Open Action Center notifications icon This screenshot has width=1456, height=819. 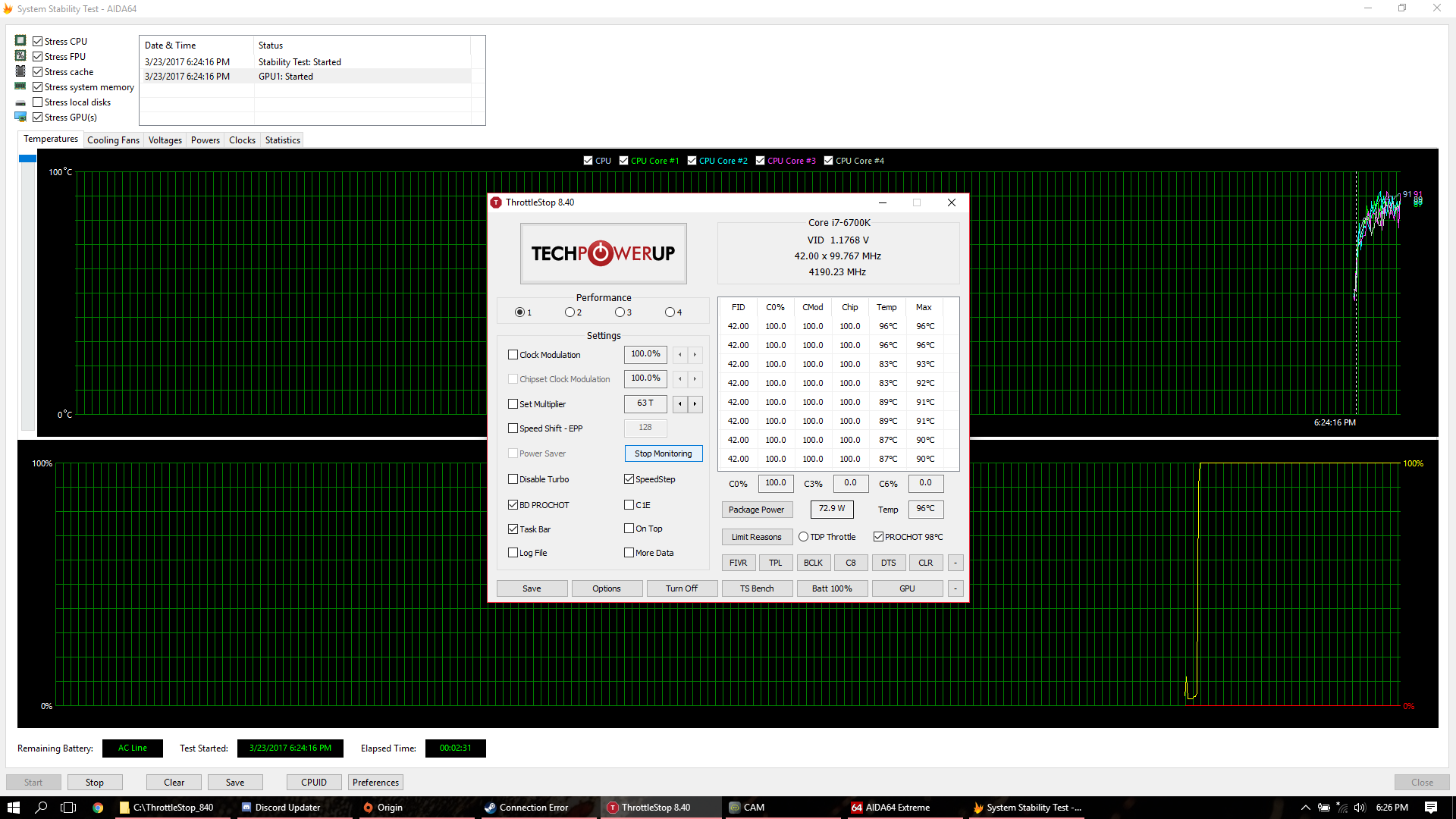(1431, 808)
